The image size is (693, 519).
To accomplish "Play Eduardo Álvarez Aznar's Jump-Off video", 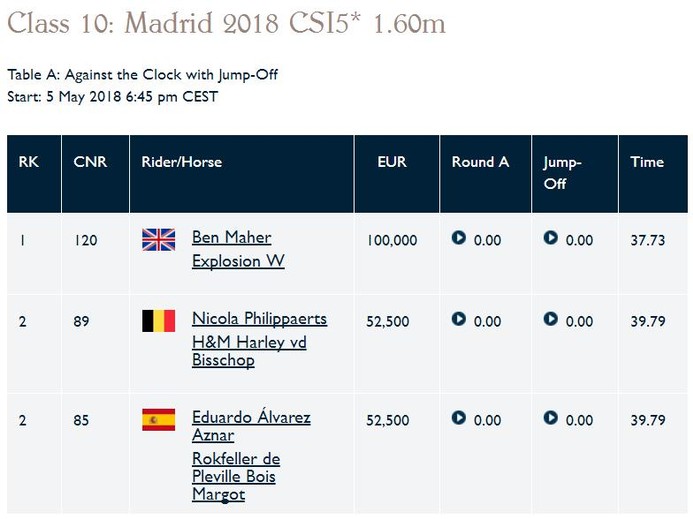I will coord(551,418).
